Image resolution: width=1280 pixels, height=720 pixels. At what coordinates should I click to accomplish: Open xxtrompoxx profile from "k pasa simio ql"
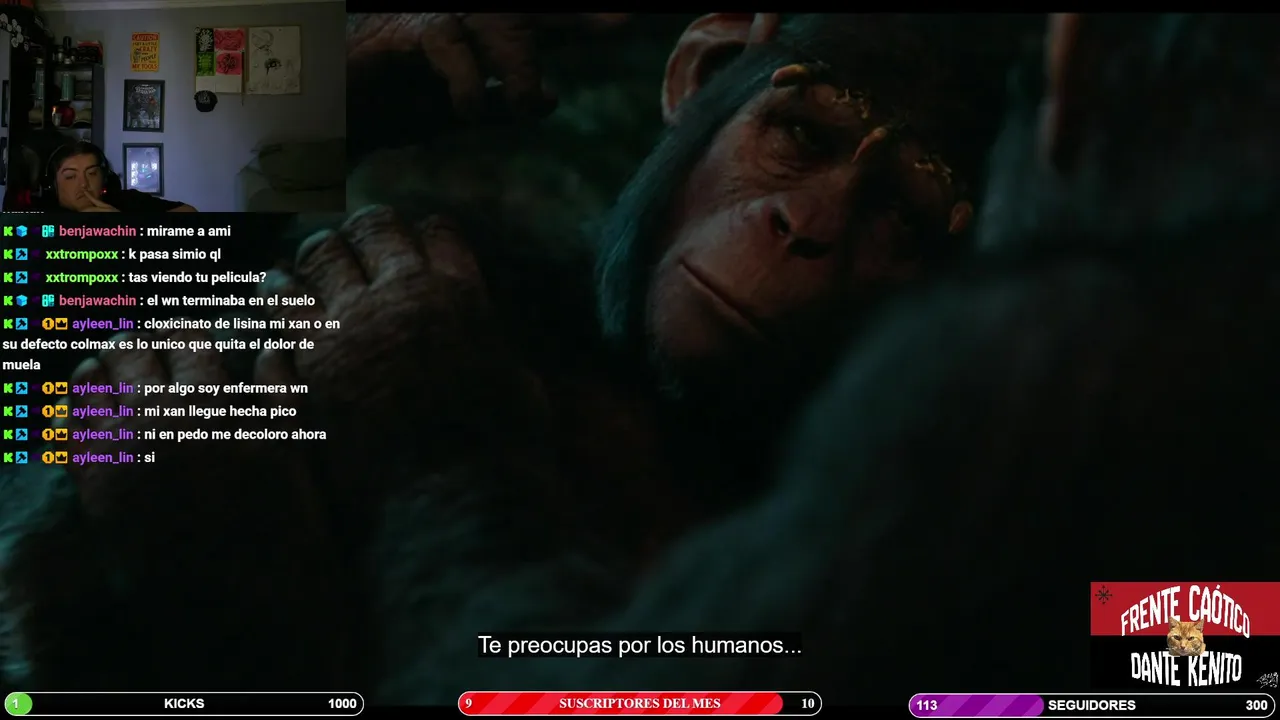coord(82,254)
